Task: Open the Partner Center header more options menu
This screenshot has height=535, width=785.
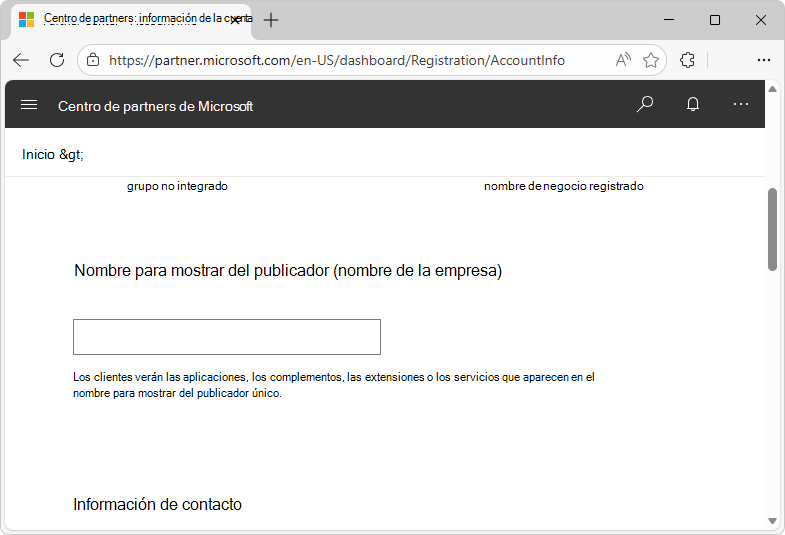Action: click(x=740, y=104)
